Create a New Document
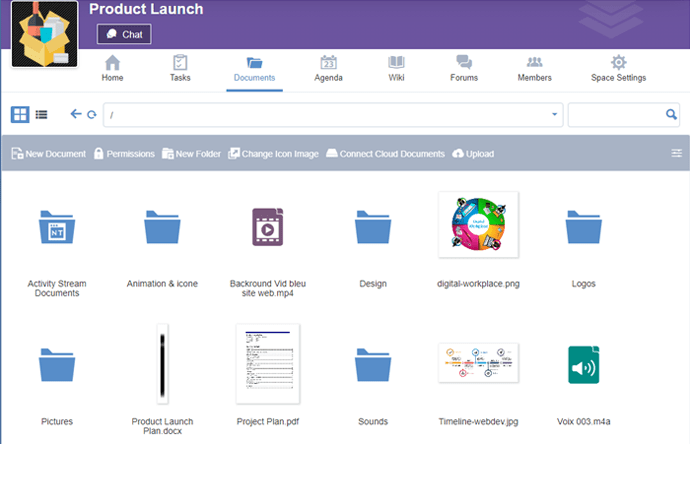Screen dimensions: 690x477 48,154
